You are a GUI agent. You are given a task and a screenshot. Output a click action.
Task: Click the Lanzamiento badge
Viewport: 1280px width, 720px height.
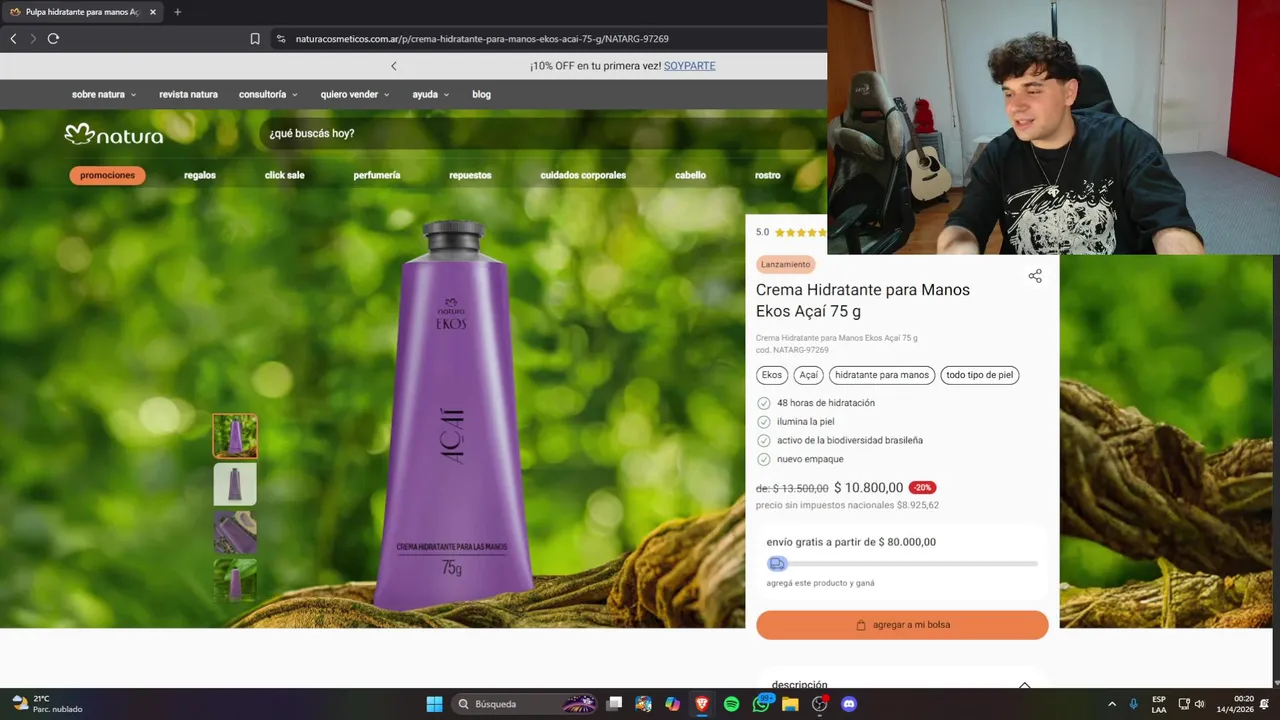click(x=786, y=264)
